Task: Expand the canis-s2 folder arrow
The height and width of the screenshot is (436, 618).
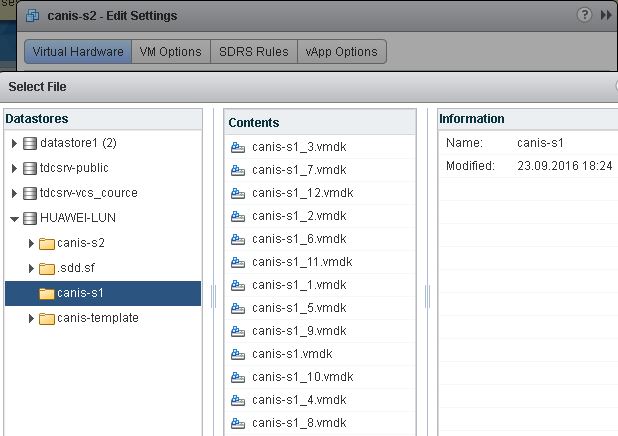Action: [x=31, y=243]
